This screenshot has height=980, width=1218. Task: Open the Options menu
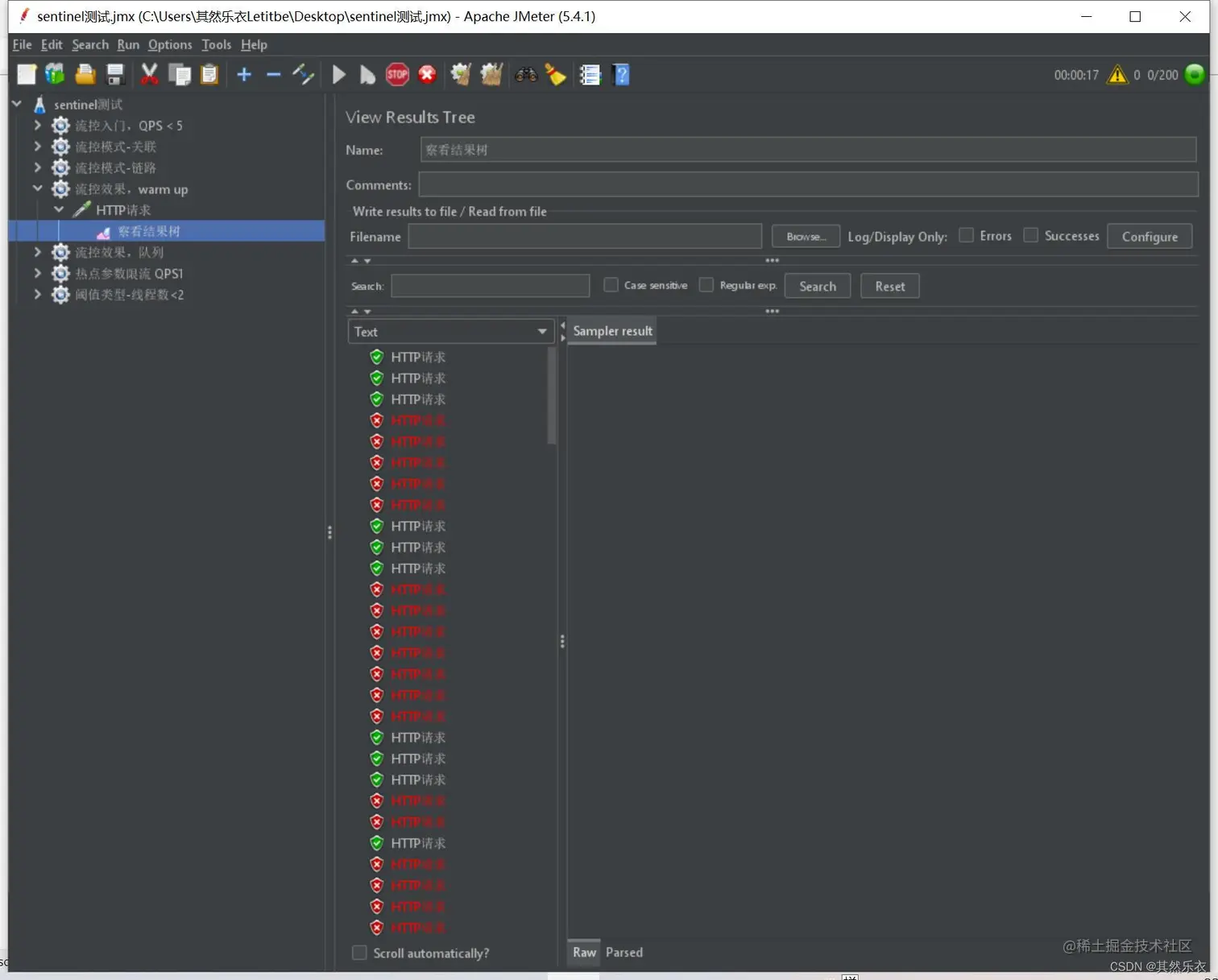[x=170, y=45]
